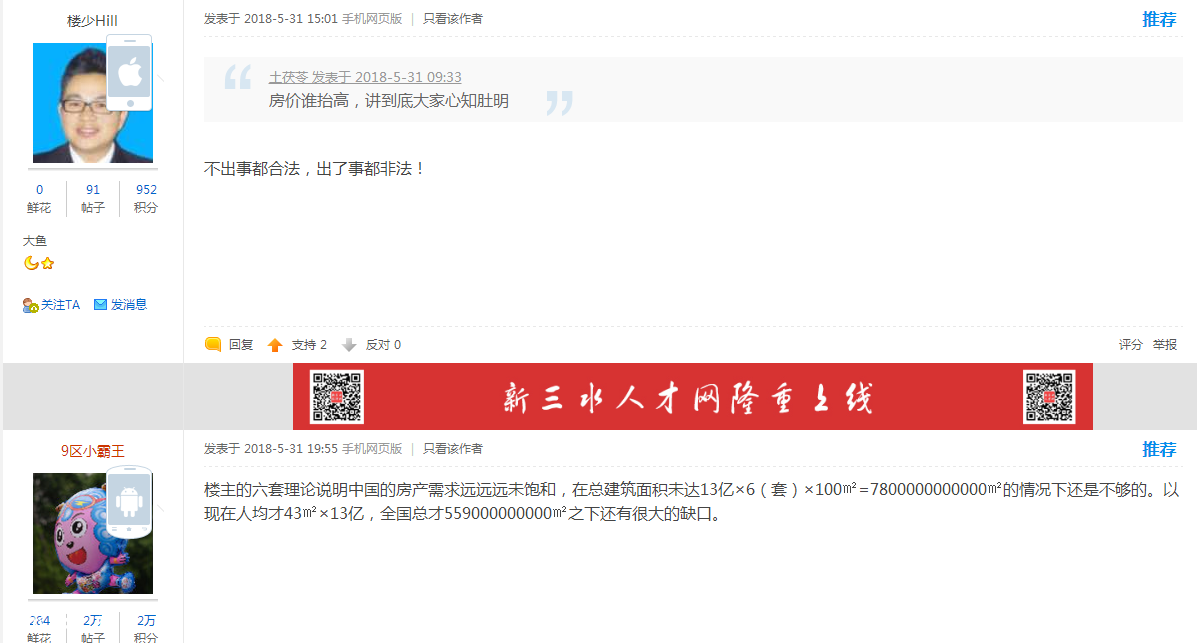
Task: Report the first post using 举报
Action: 1164,345
